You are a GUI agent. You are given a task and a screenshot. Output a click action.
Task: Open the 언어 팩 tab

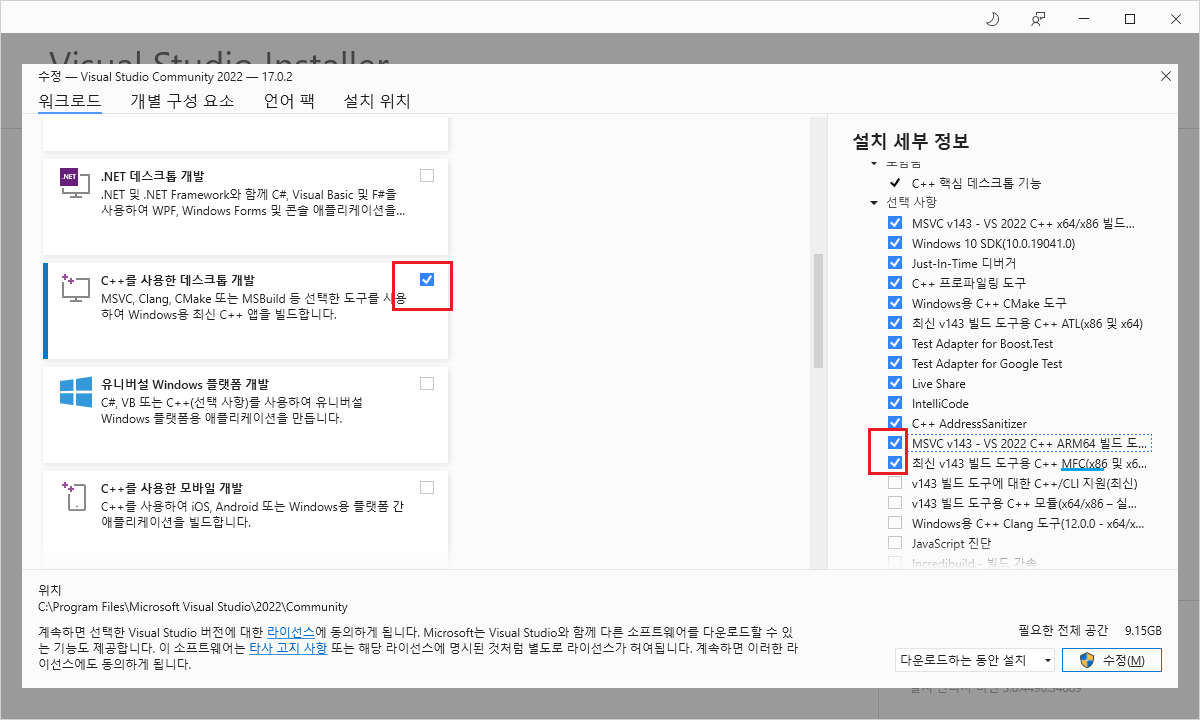289,101
